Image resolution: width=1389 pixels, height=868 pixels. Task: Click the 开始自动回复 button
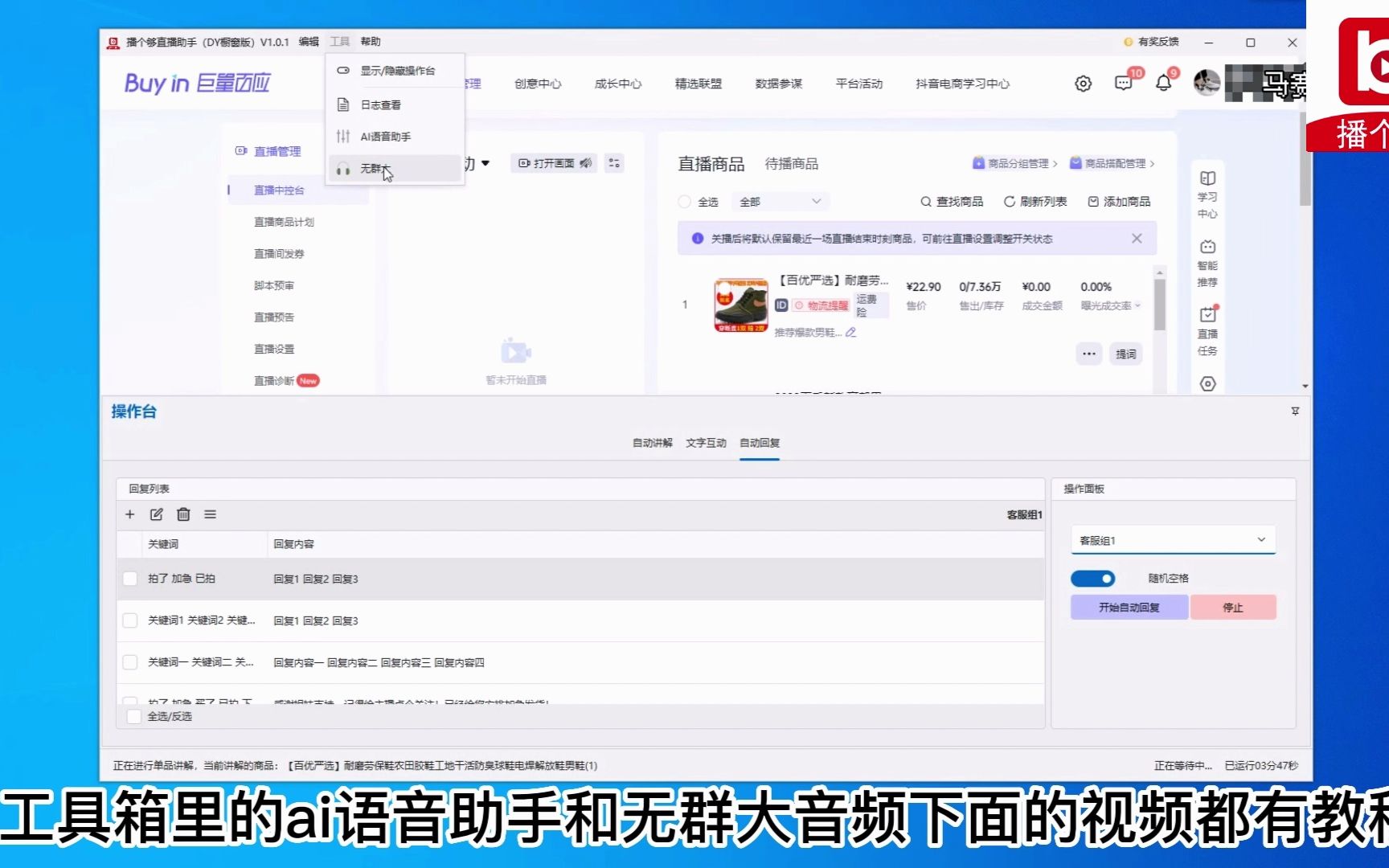[1129, 608]
